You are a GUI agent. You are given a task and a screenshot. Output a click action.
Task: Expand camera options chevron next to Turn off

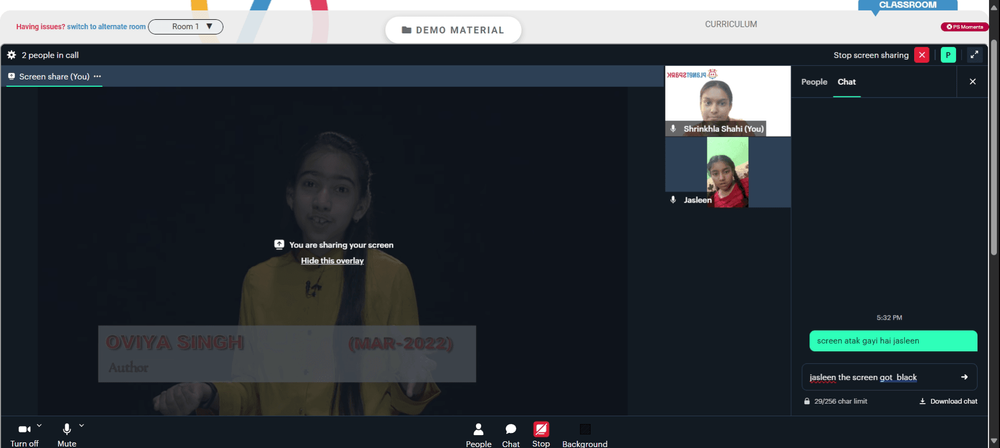pos(40,425)
